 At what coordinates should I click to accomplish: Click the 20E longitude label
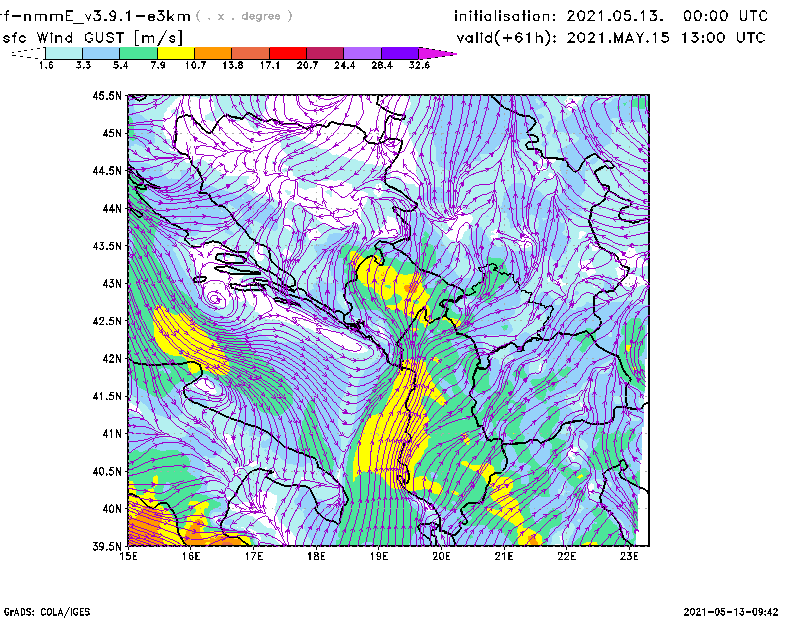pos(441,556)
